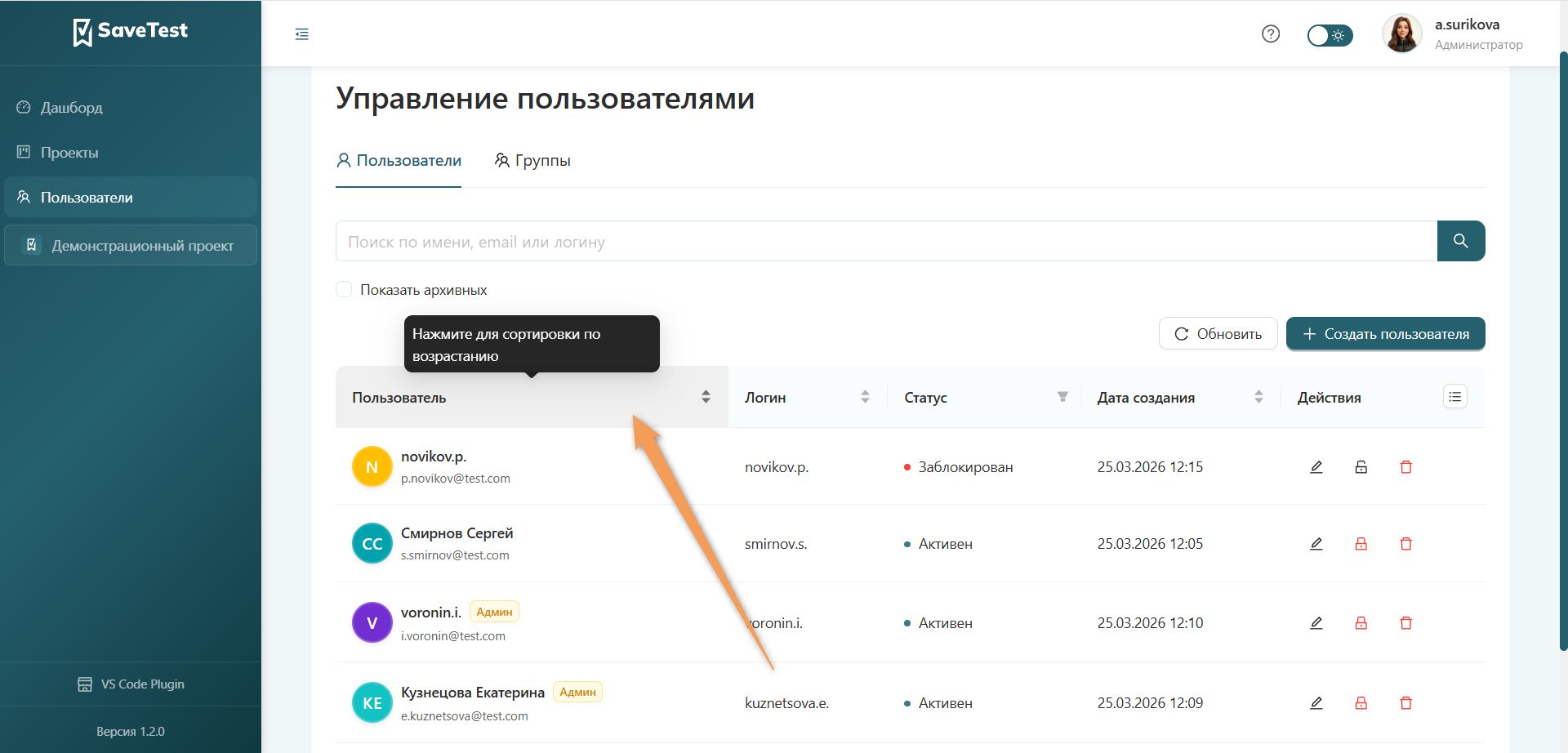
Task: Click the VS Code Plugin sidebar item
Action: 131,684
